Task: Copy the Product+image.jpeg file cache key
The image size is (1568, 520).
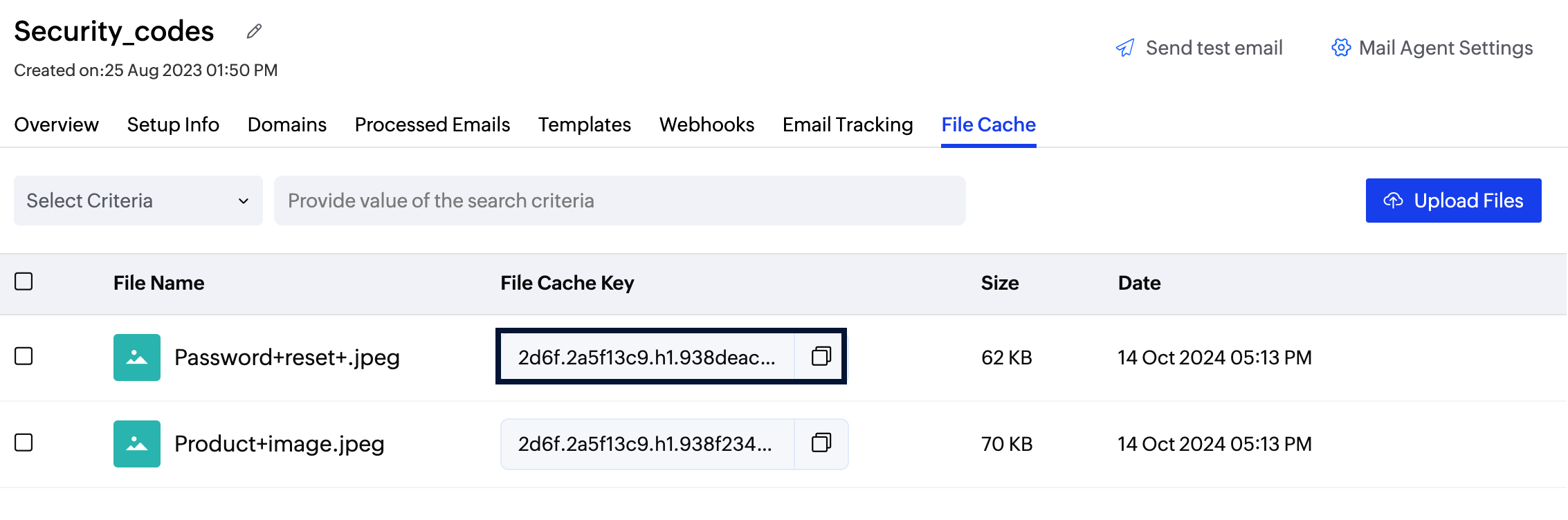Action: pos(821,443)
